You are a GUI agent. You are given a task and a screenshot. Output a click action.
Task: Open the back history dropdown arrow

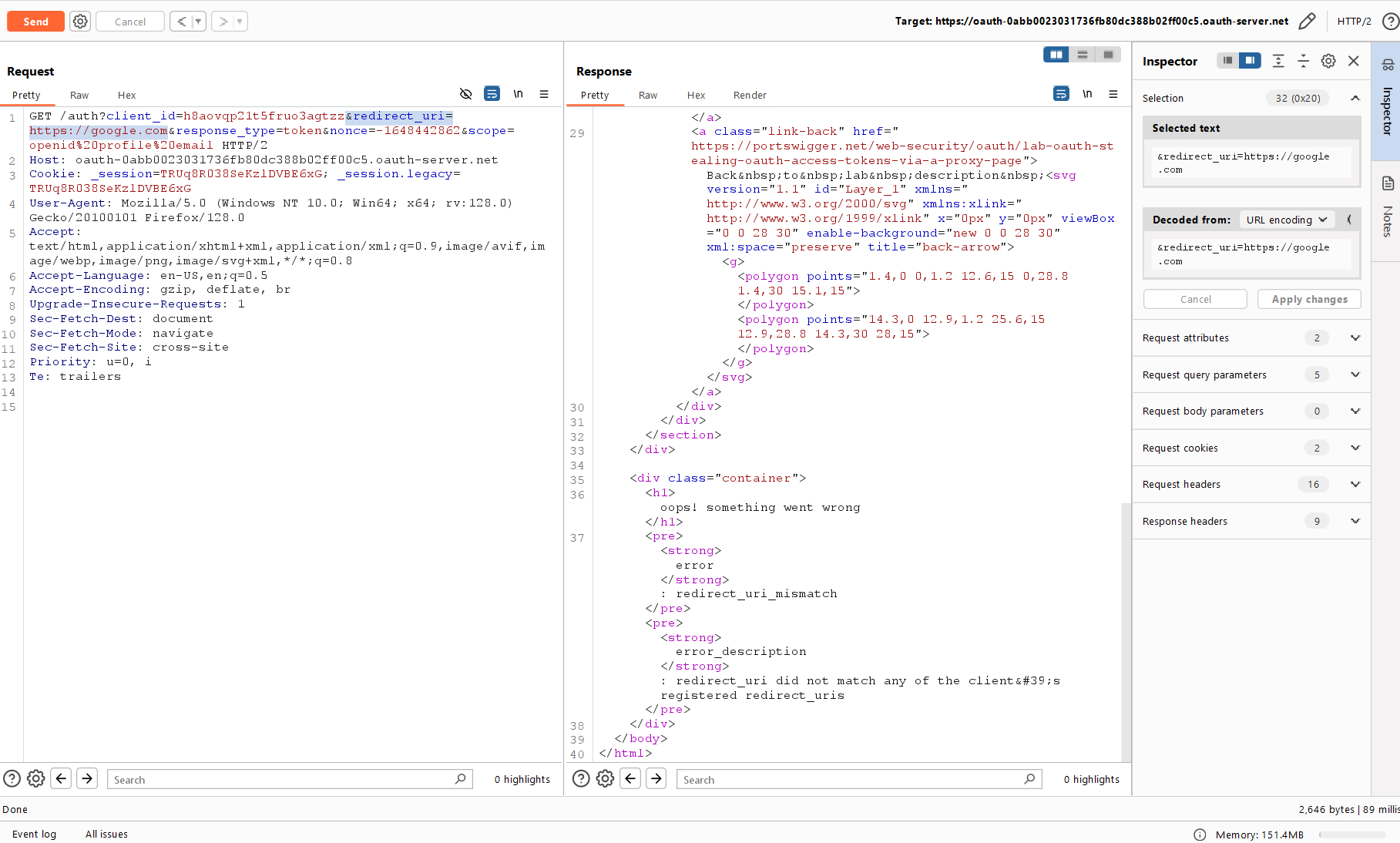(199, 22)
